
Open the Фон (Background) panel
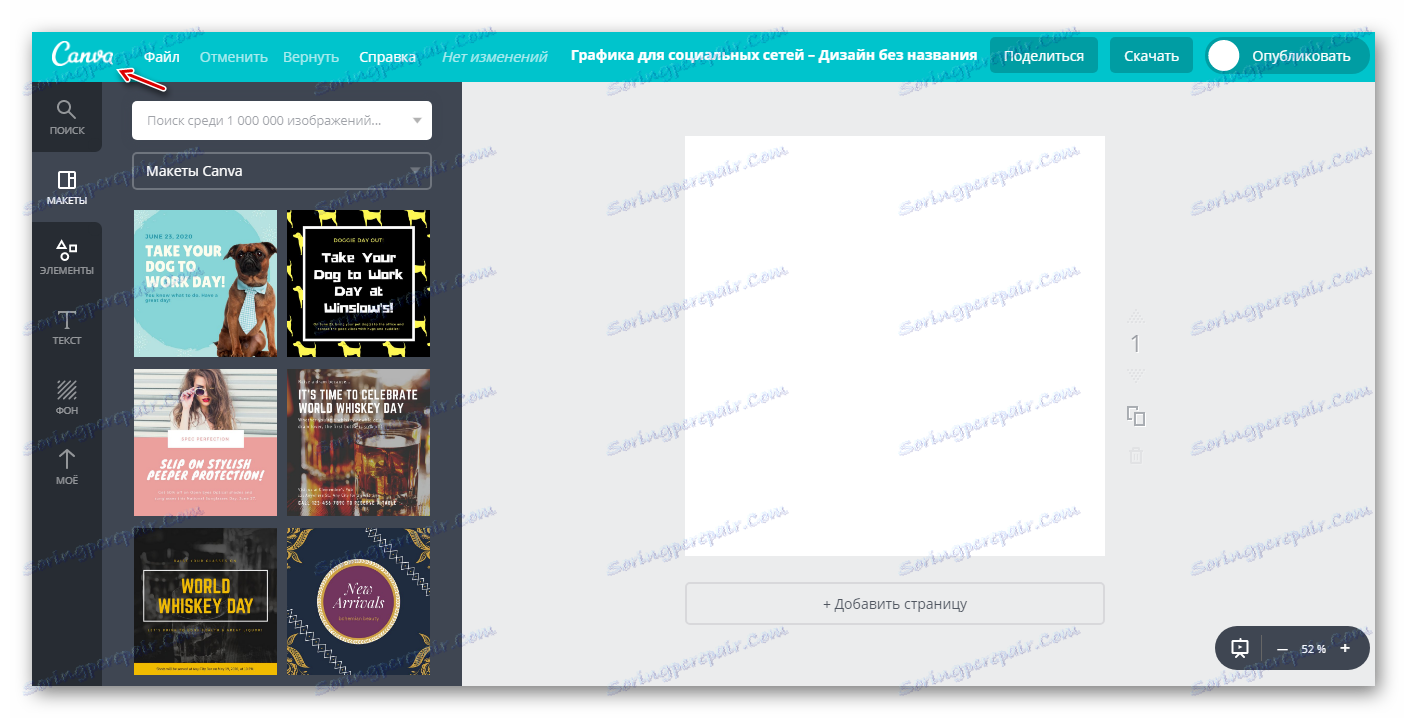tap(66, 396)
